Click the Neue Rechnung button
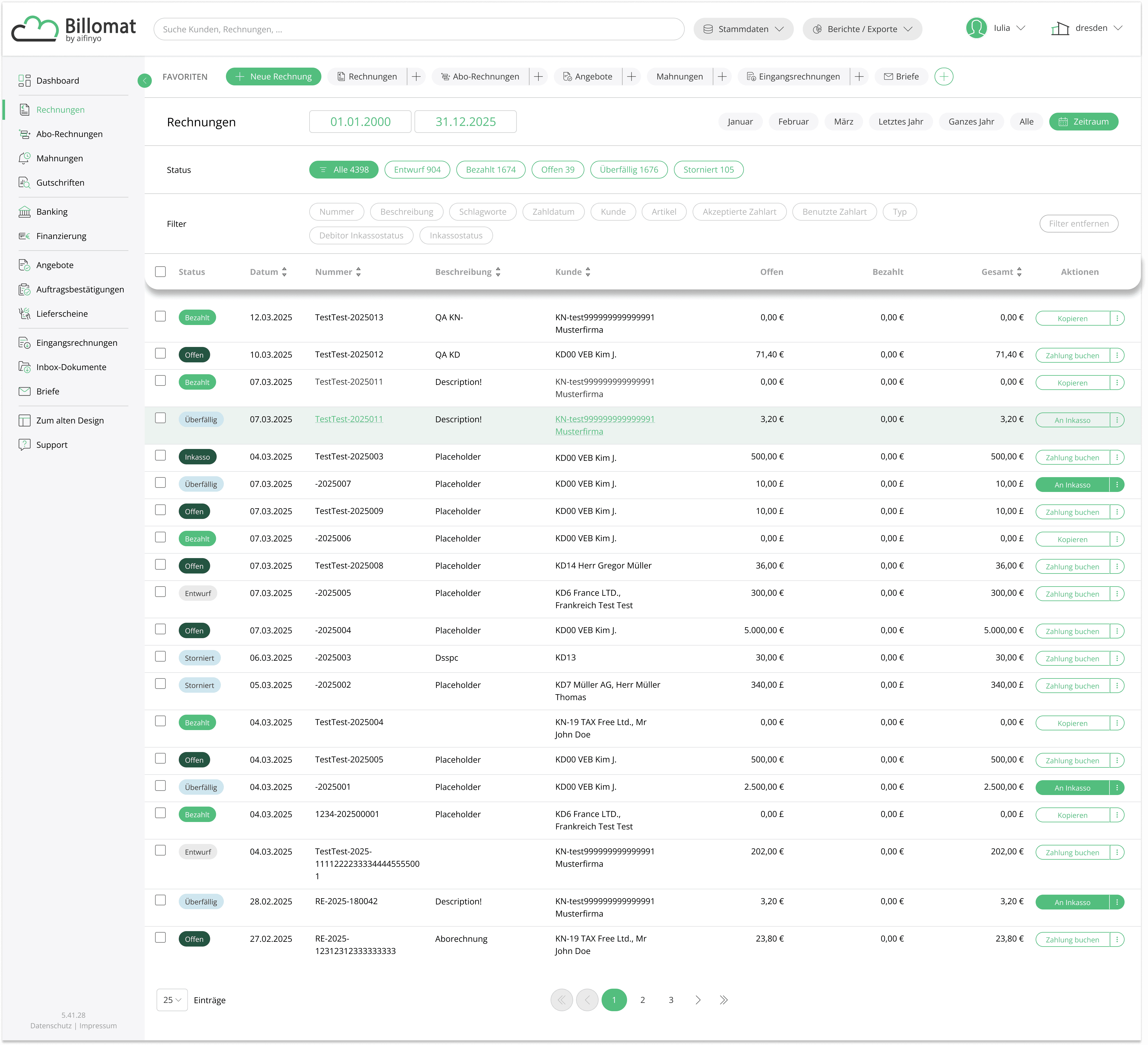1148x1045 pixels. point(273,76)
